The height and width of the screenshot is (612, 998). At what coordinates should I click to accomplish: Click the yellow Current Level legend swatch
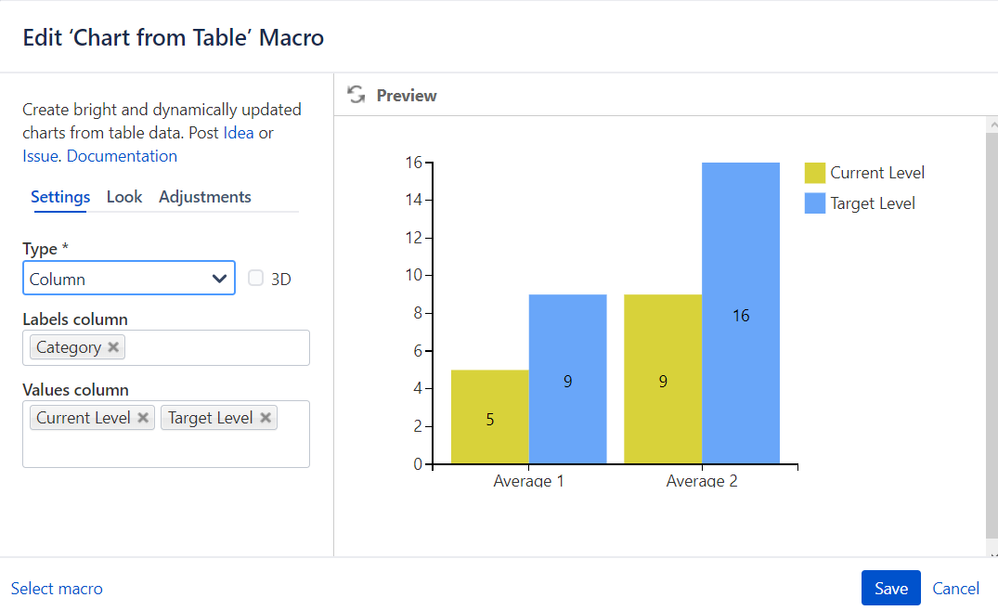coord(815,173)
